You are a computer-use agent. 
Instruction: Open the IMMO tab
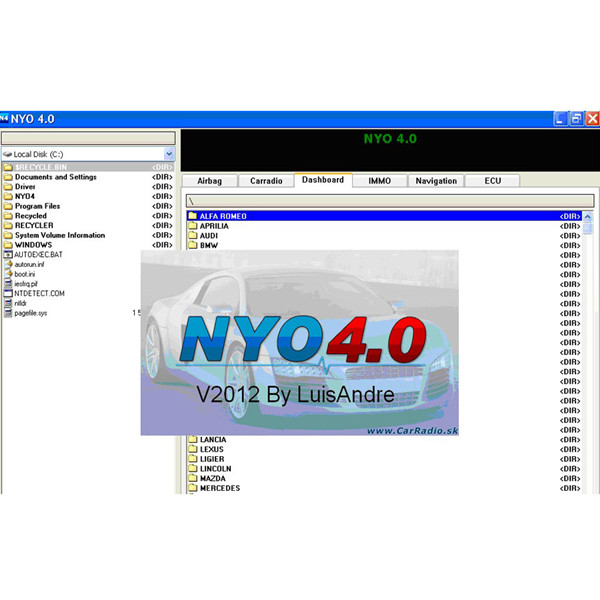click(x=379, y=181)
